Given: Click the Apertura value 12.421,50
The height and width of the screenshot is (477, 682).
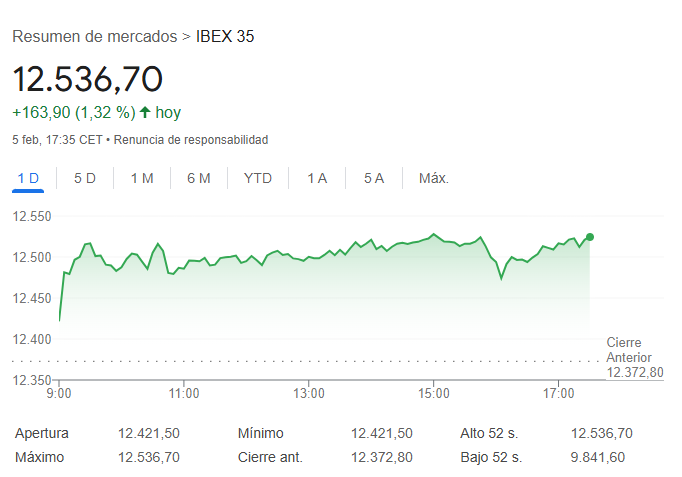Looking at the screenshot, I should (x=149, y=433).
